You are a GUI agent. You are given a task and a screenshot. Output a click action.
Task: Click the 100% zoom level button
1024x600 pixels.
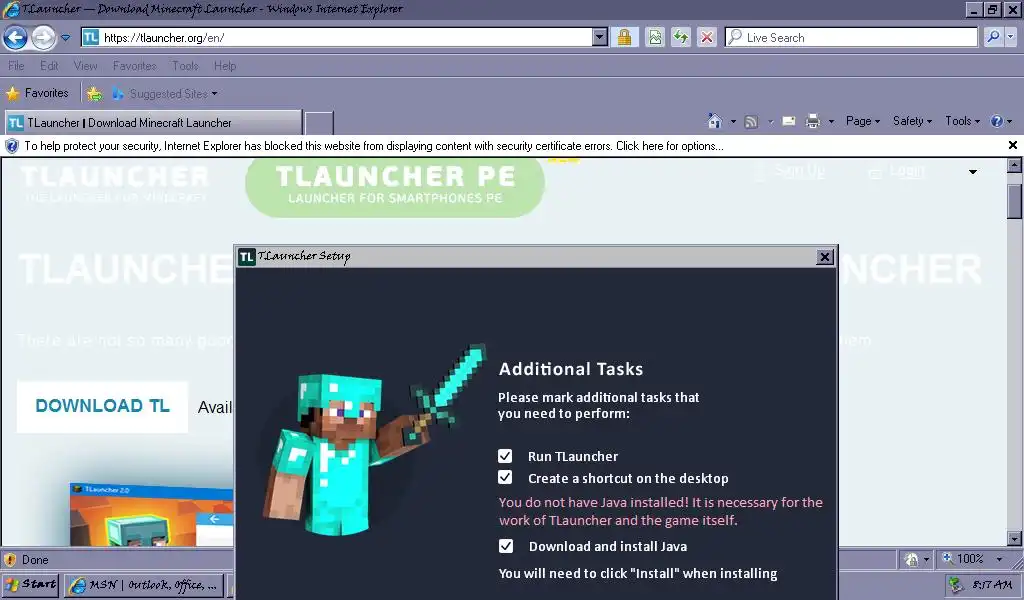click(x=963, y=559)
